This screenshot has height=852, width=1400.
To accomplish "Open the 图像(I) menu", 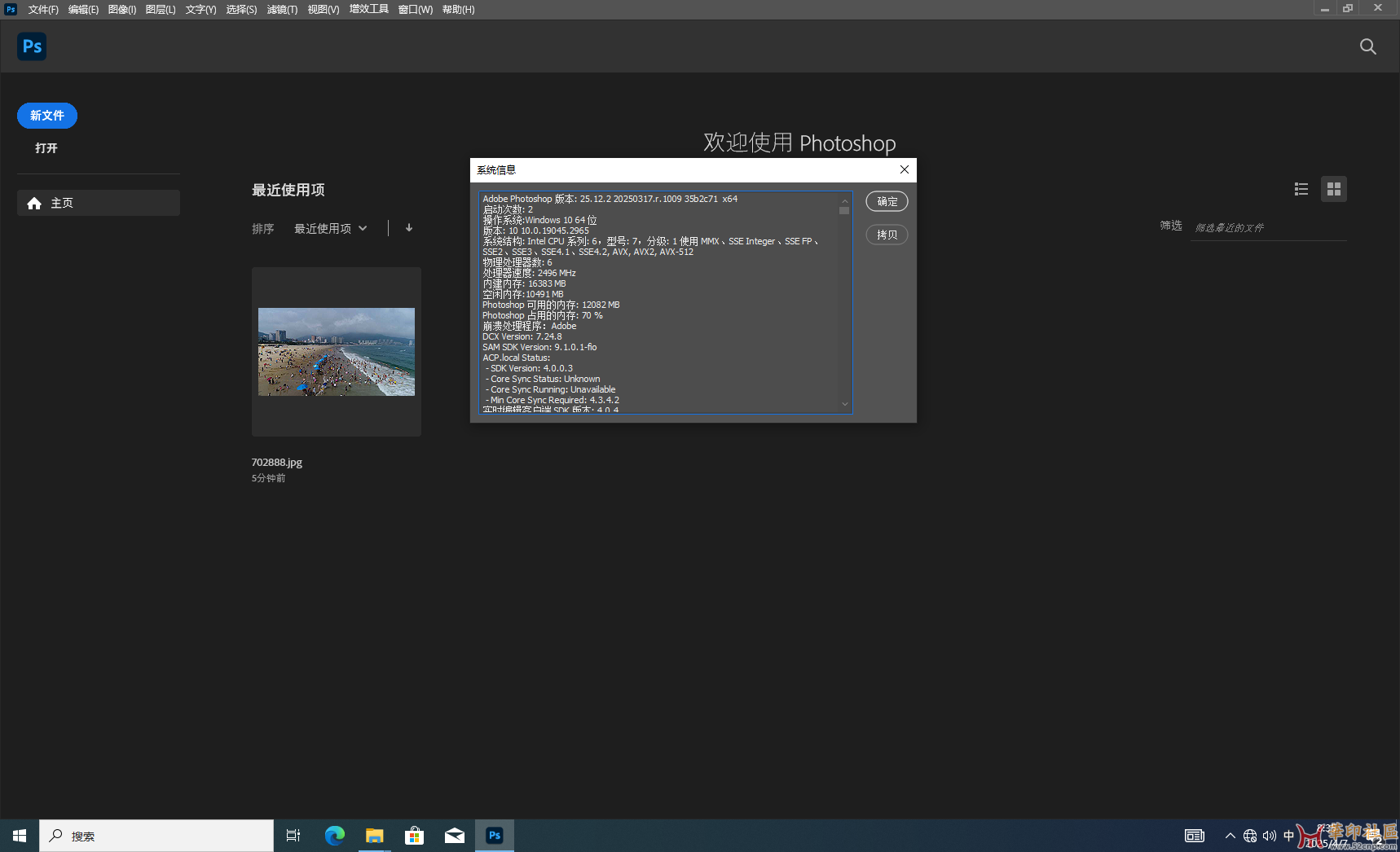I will (122, 10).
